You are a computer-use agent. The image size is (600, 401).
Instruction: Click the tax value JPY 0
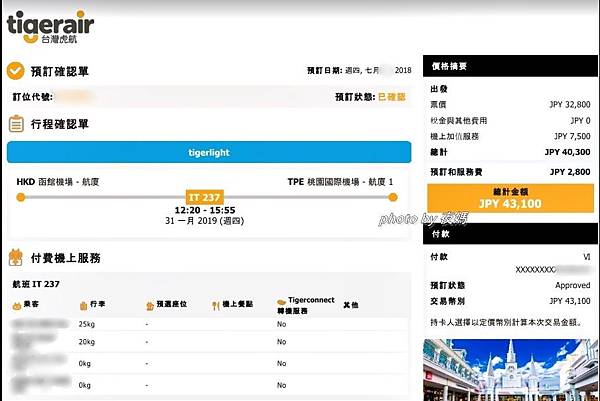pos(580,121)
